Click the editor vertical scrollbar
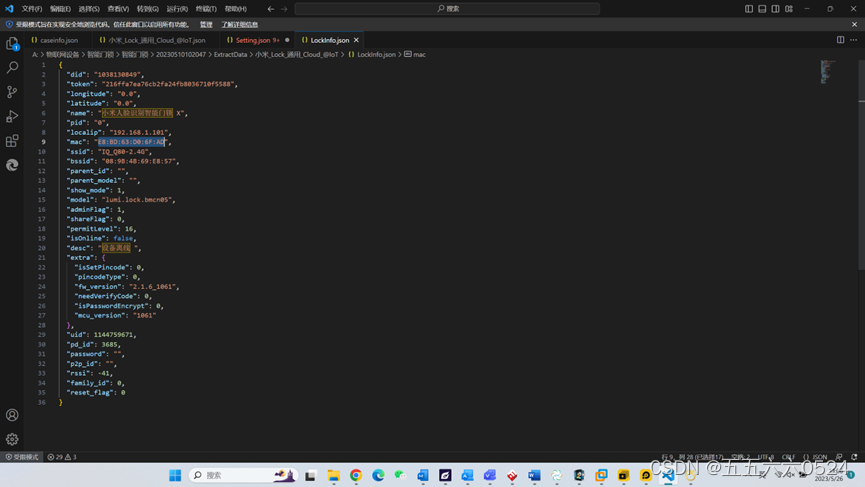This screenshot has width=865, height=487. click(861, 165)
